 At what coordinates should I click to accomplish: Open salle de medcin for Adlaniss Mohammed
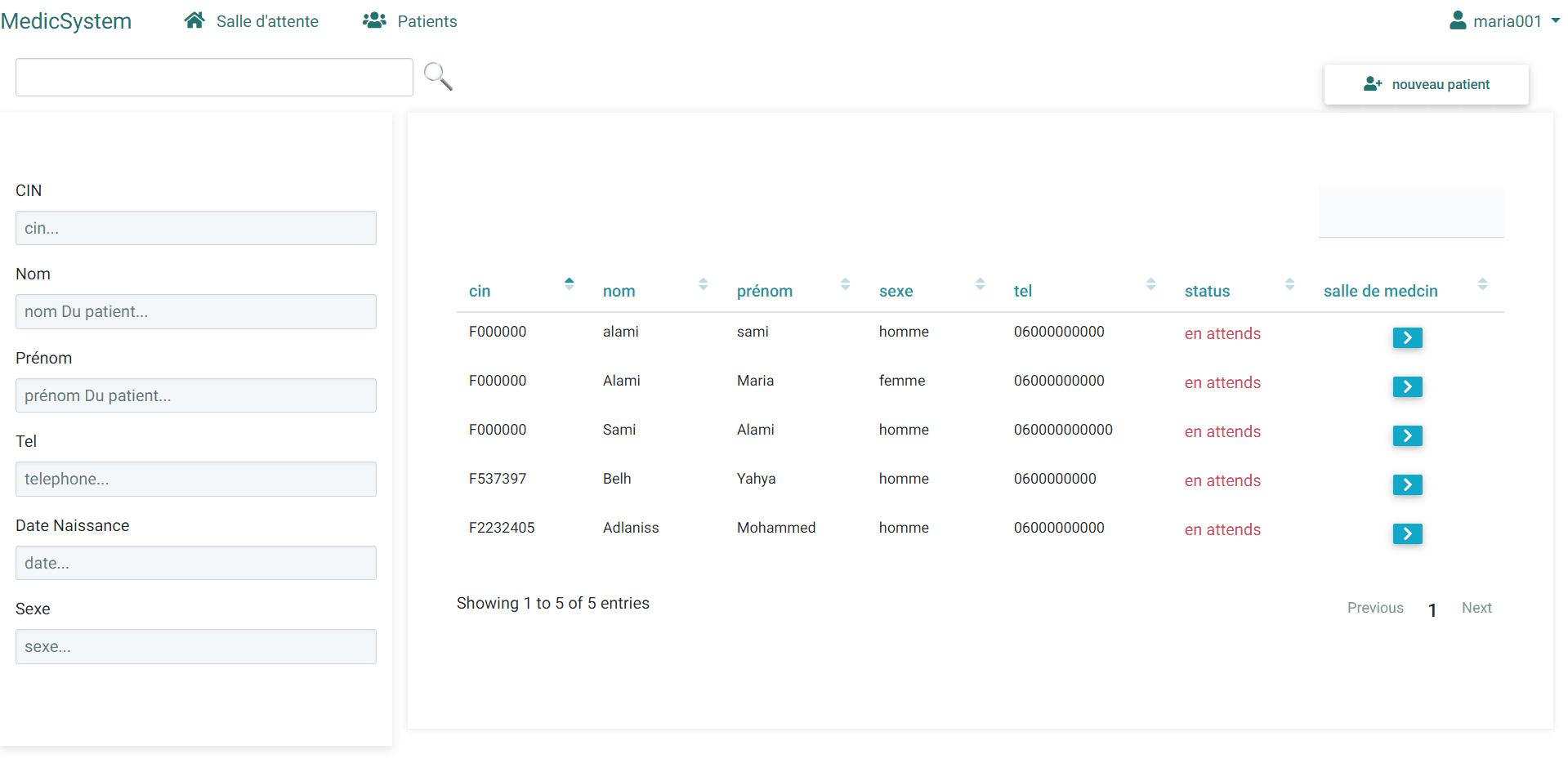[x=1407, y=533]
